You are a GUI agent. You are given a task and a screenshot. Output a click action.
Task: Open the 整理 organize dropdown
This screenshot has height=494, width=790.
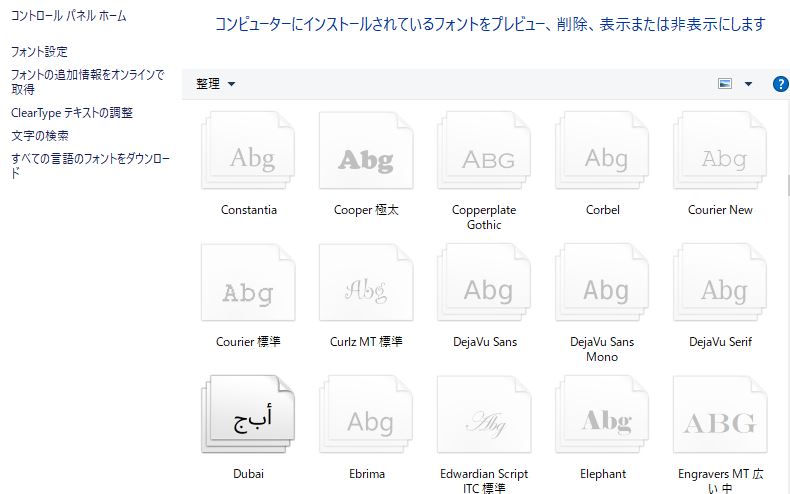click(215, 84)
